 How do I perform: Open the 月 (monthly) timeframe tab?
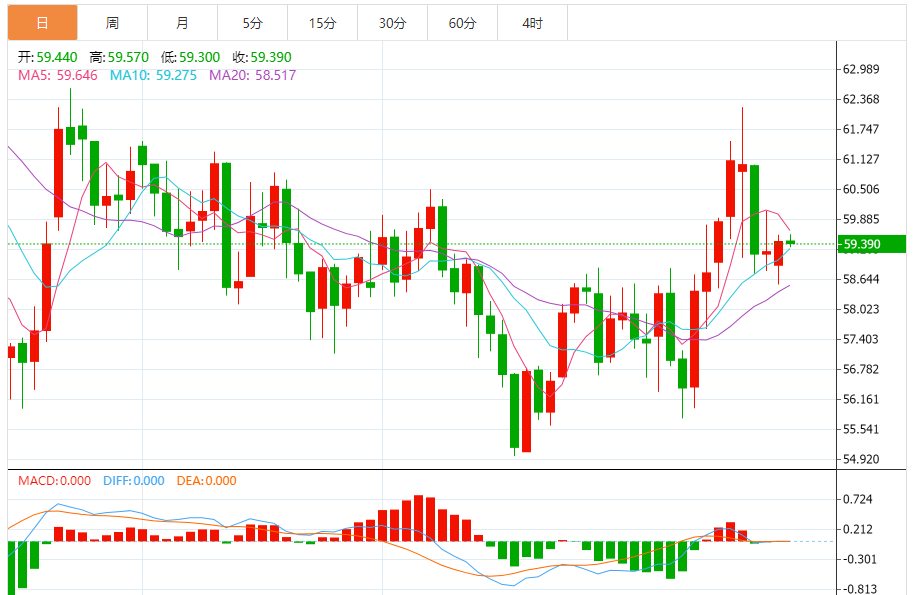[182, 22]
